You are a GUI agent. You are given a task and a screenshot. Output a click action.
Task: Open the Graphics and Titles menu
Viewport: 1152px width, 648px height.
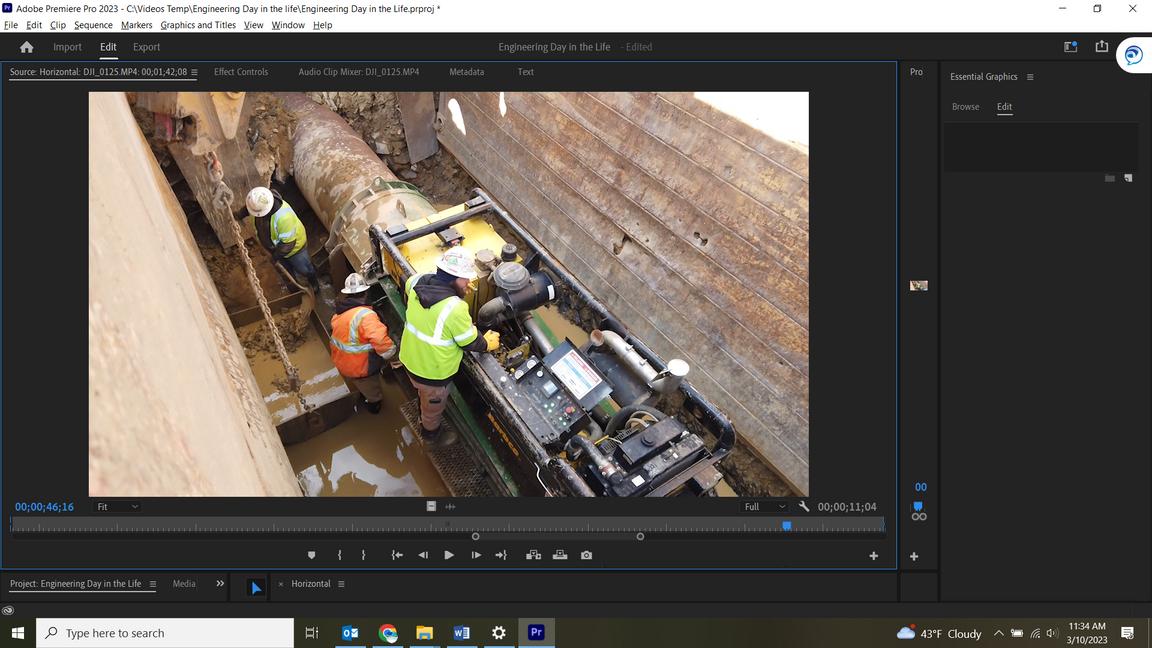tap(198, 25)
